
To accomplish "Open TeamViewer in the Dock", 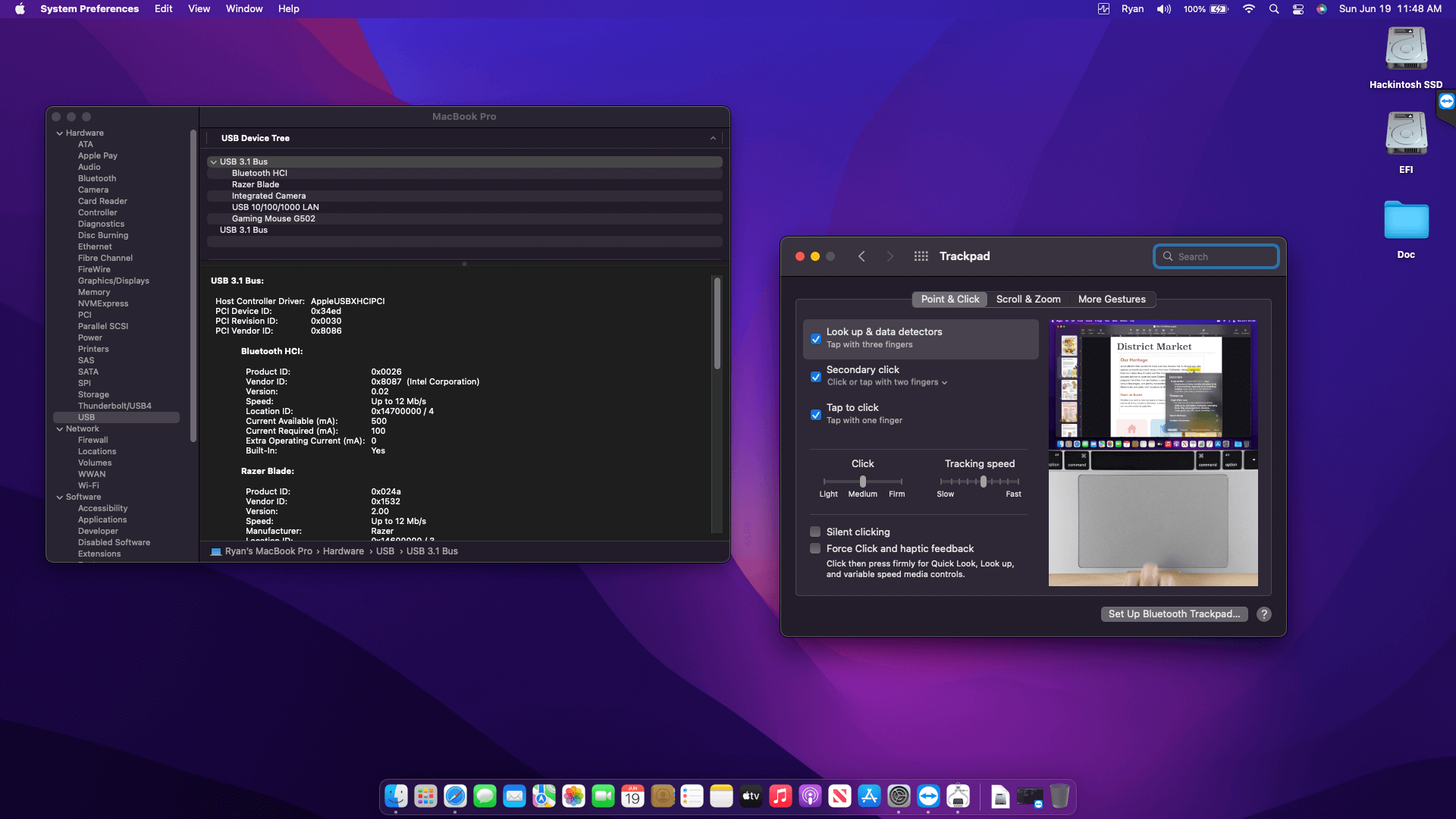I will [x=928, y=795].
